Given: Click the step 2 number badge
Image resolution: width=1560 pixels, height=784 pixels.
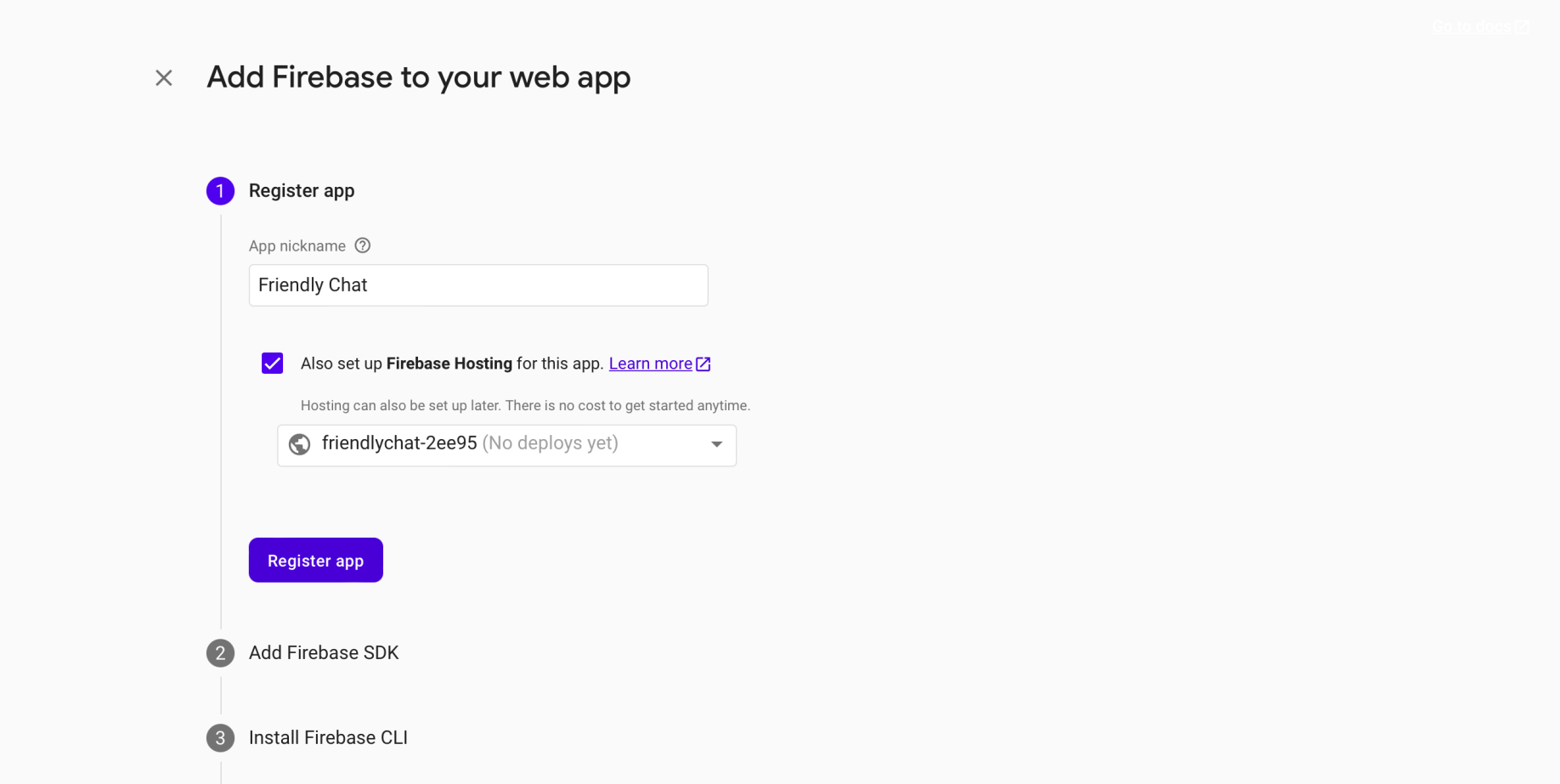Looking at the screenshot, I should pyautogui.click(x=220, y=653).
